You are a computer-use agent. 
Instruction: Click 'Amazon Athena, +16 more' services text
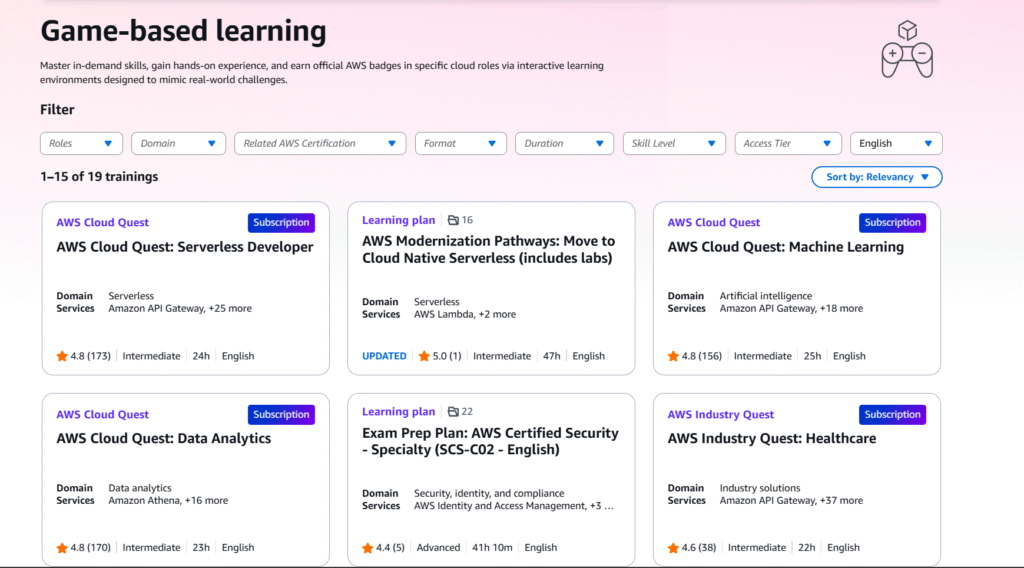pyautogui.click(x=168, y=500)
